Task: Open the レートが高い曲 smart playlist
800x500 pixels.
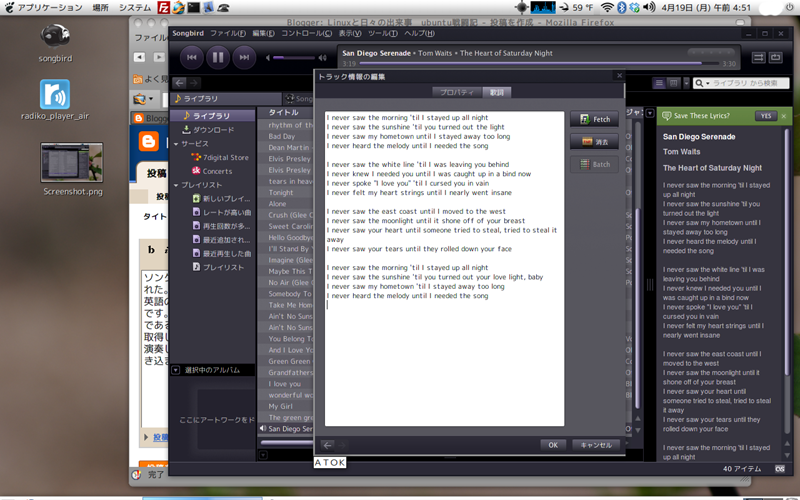Action: coord(221,212)
